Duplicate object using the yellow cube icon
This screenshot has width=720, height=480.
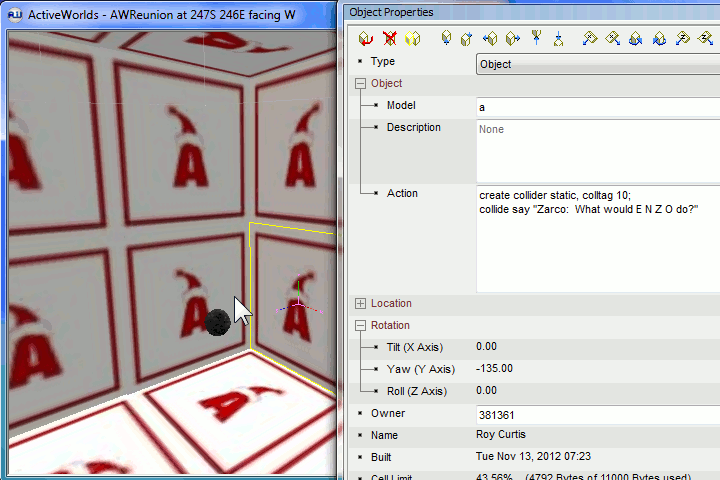[x=412, y=39]
